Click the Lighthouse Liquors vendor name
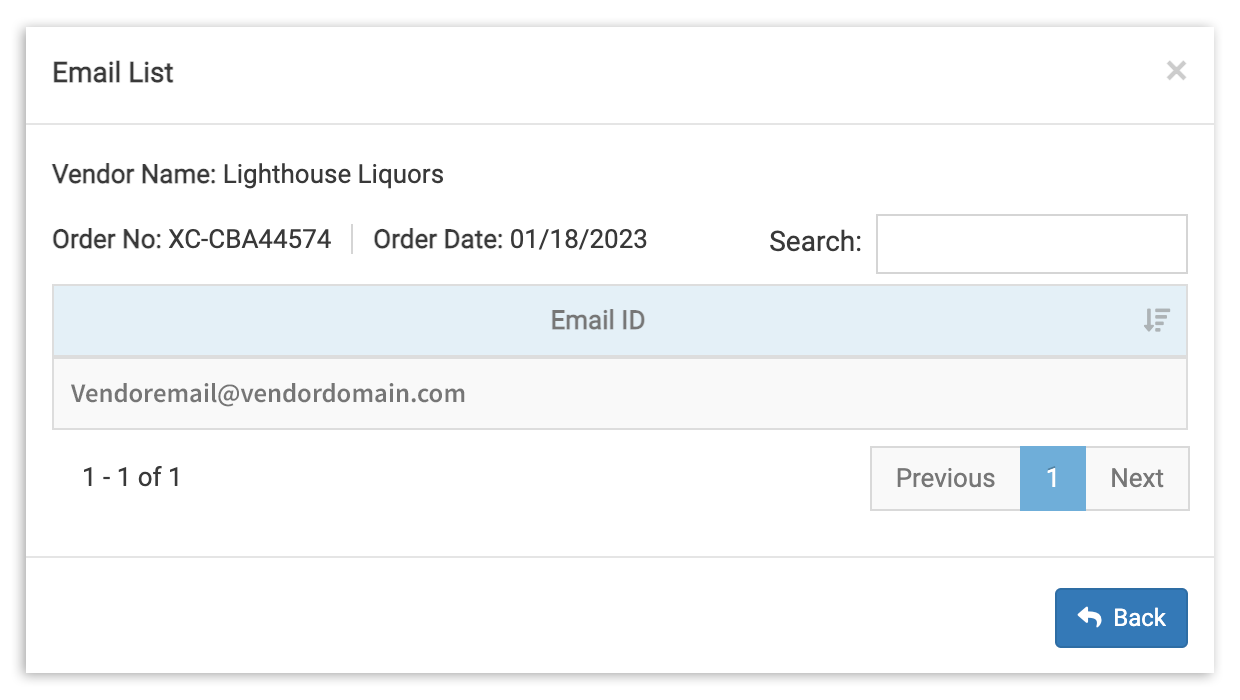Screen dimensions: 1240x700 333,175
